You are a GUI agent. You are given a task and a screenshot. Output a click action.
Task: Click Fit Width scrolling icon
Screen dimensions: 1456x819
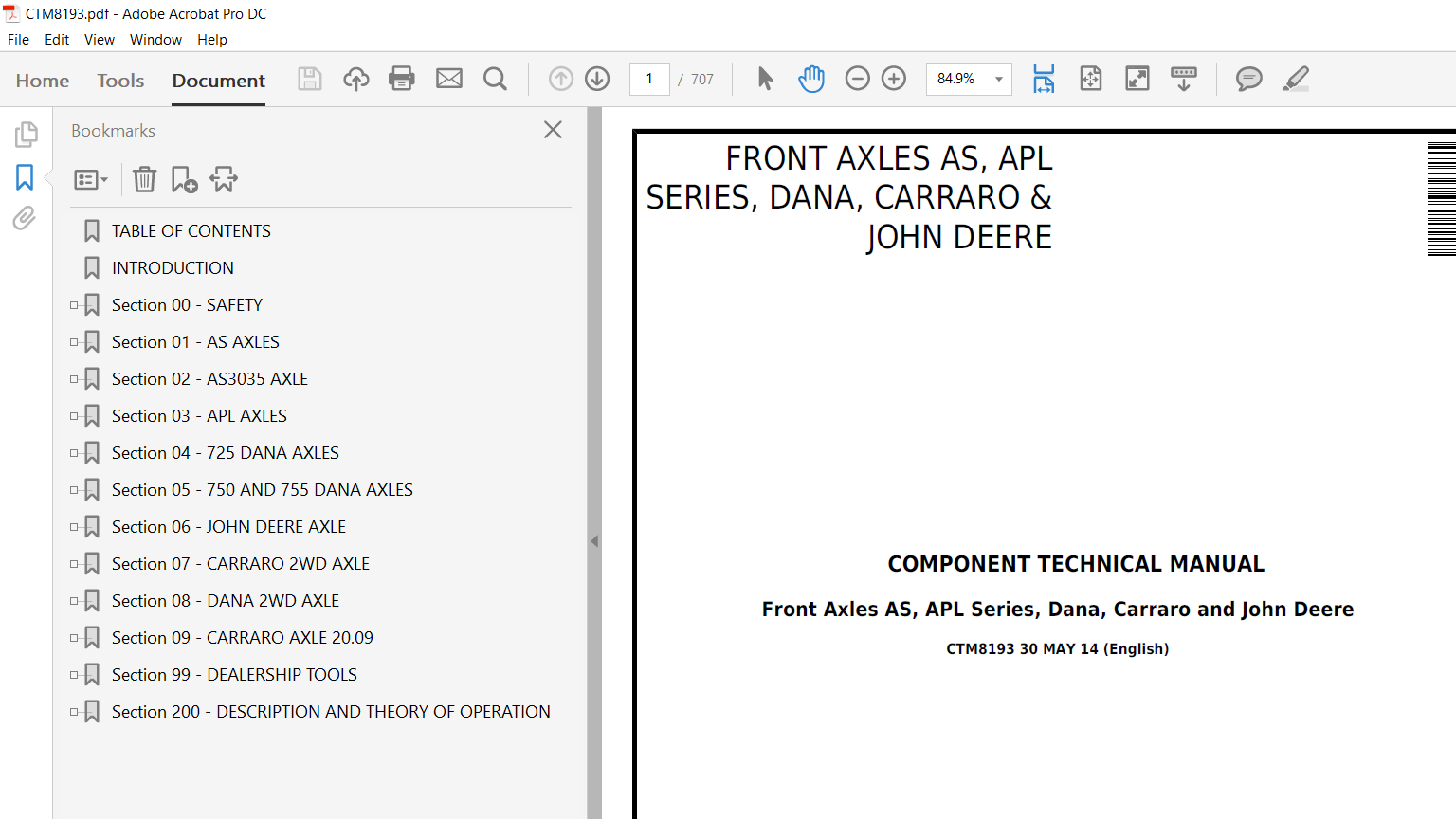pos(1044,79)
